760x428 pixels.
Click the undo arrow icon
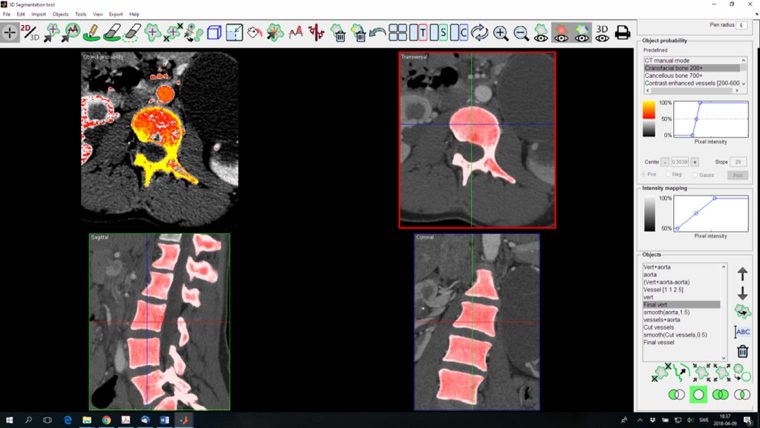377,32
